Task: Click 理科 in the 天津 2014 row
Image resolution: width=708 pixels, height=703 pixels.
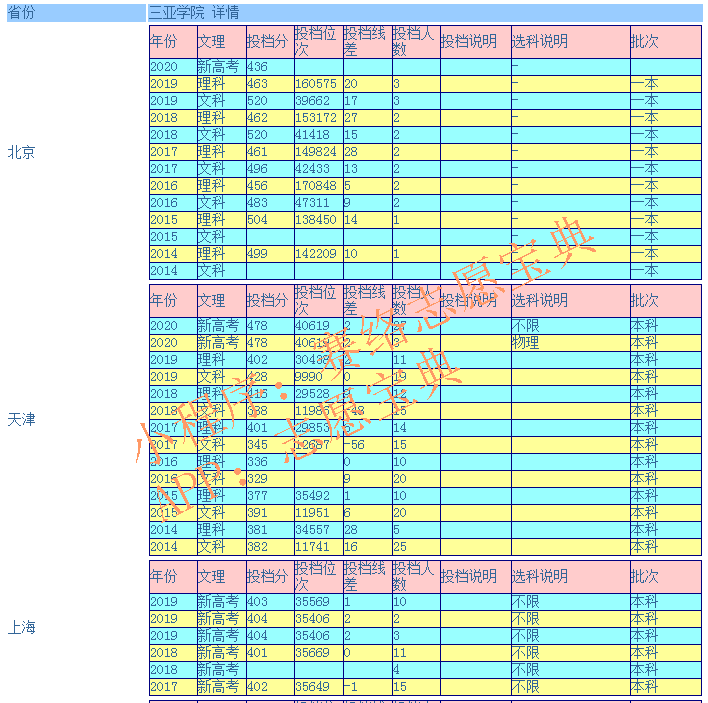Action: tap(211, 530)
